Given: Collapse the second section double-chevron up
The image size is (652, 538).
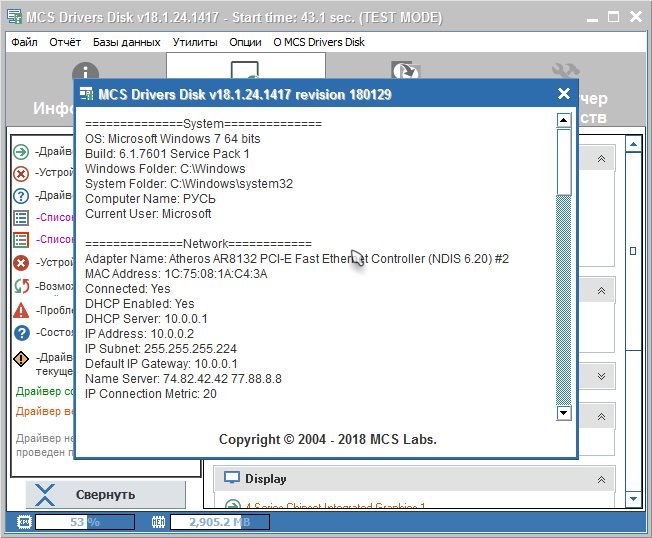Looking at the screenshot, I should (601, 291).
